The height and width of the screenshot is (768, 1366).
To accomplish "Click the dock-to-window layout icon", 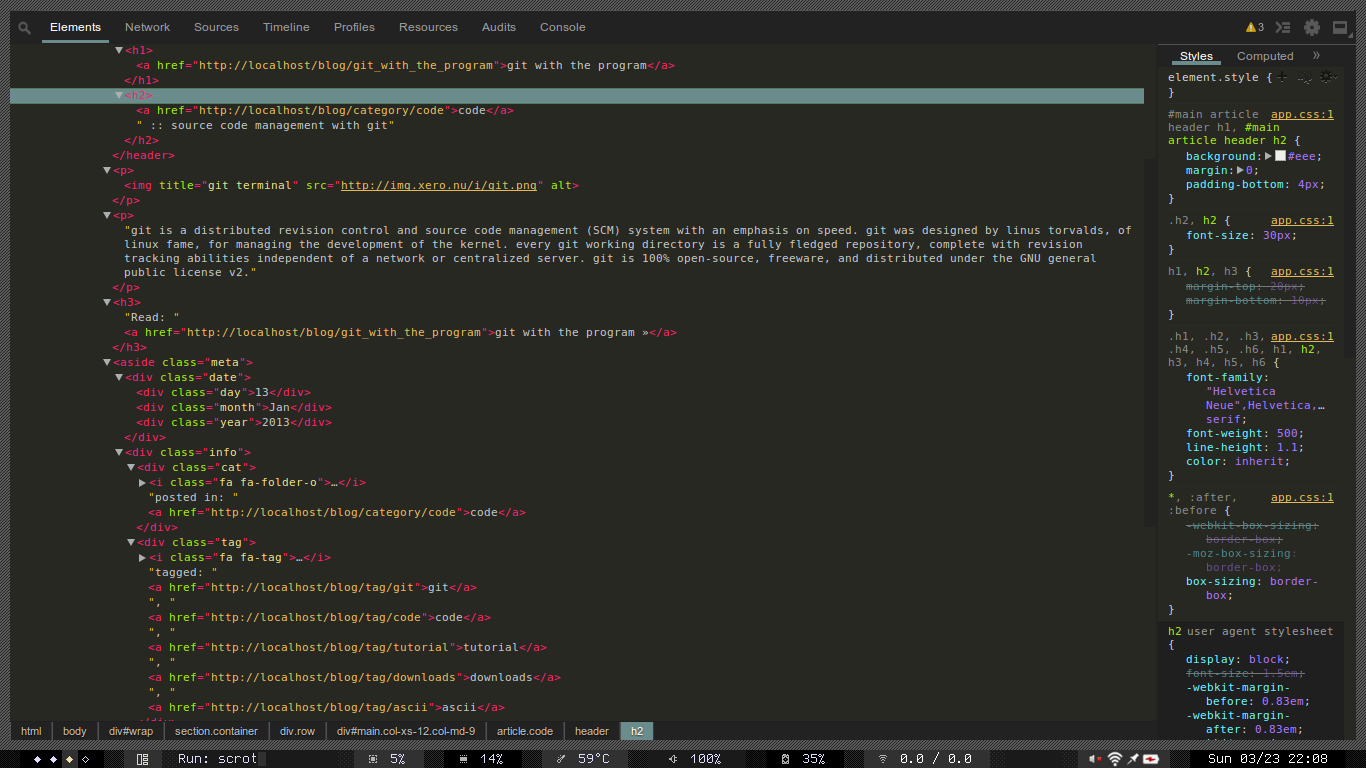I will (x=1341, y=28).
